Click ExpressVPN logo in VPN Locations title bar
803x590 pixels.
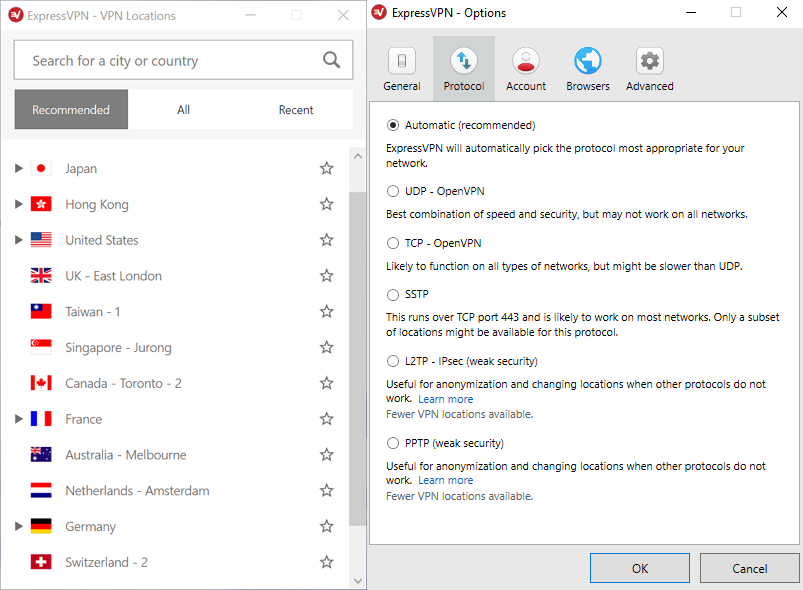coord(16,15)
